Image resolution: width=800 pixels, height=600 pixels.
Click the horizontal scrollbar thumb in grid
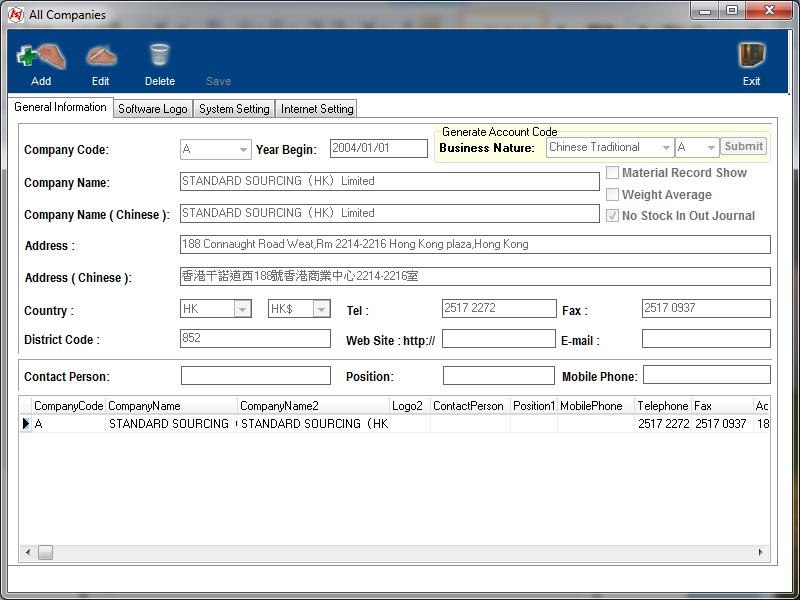click(45, 552)
